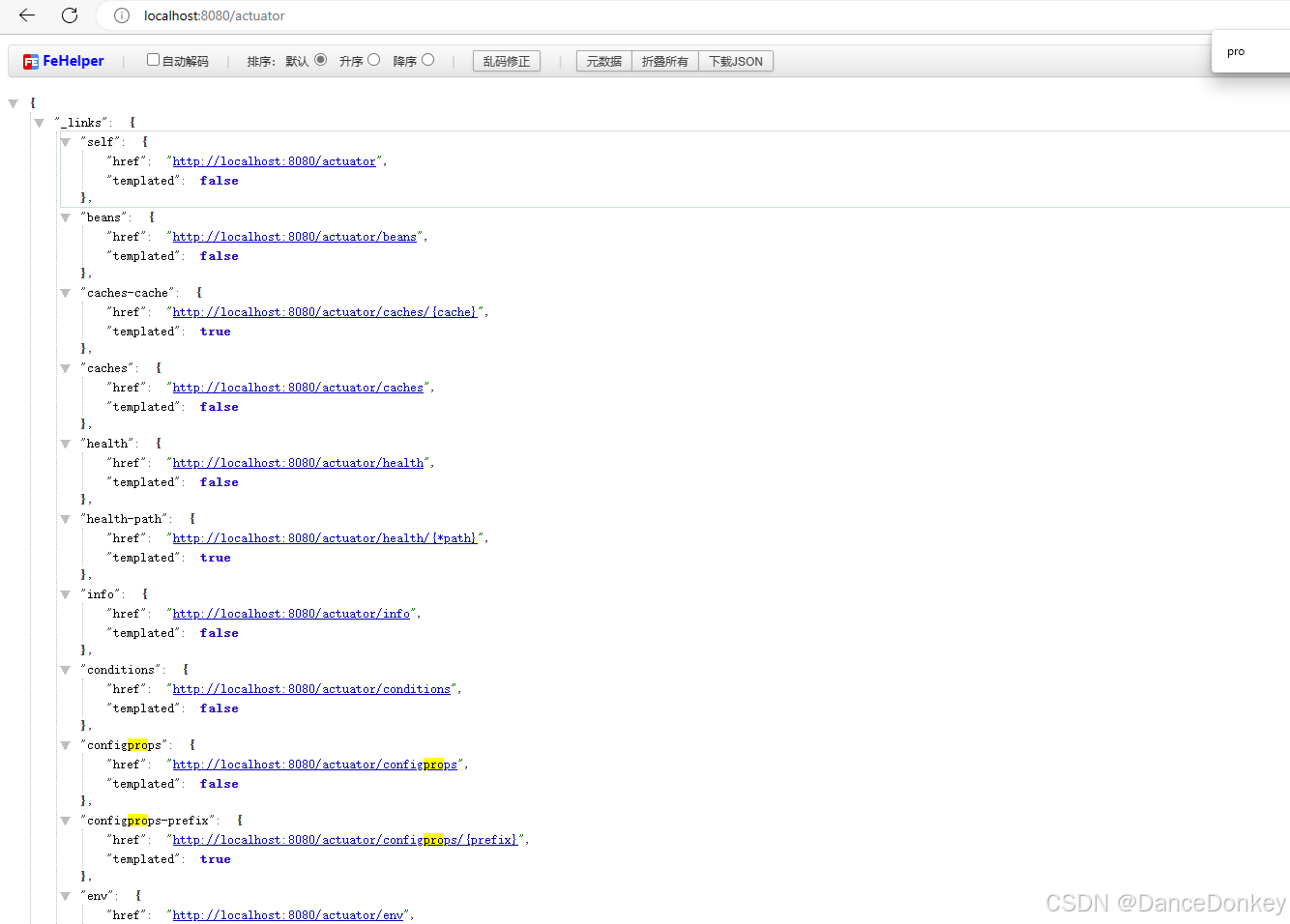
Task: Click the site info icon in address bar
Action: pyautogui.click(x=122, y=15)
